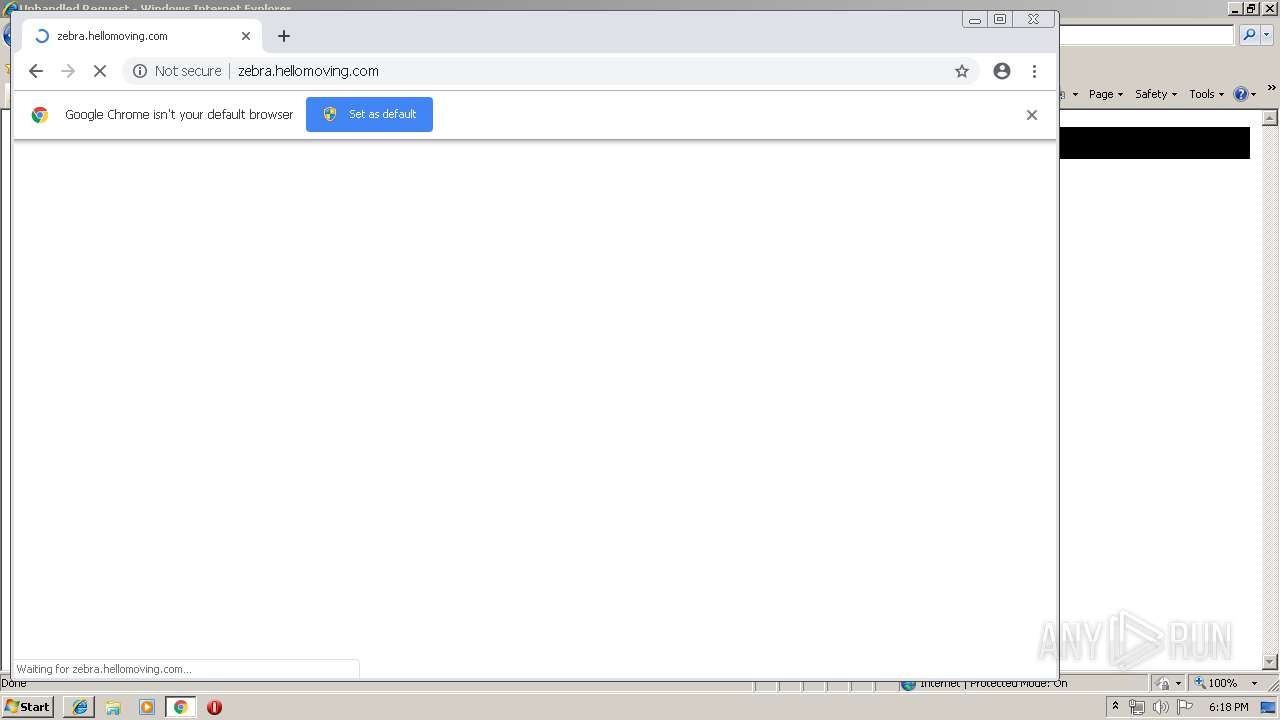Click the IE zoom magnifier icon

(x=1200, y=684)
